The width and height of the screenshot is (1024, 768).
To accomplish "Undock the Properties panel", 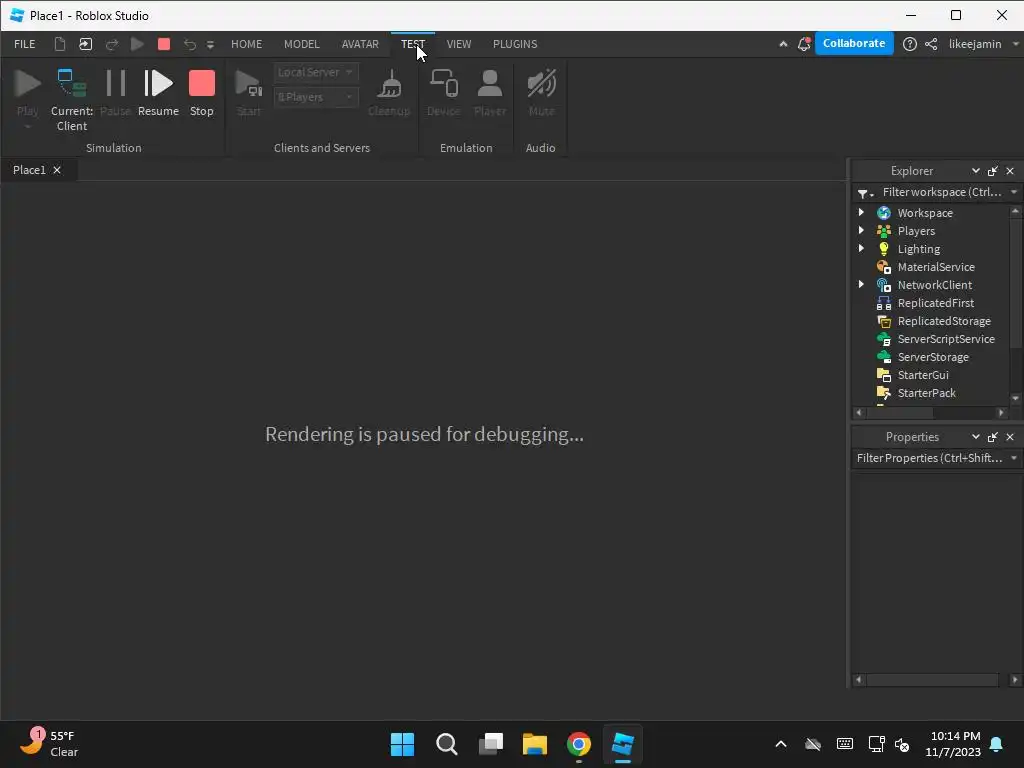I will click(993, 437).
